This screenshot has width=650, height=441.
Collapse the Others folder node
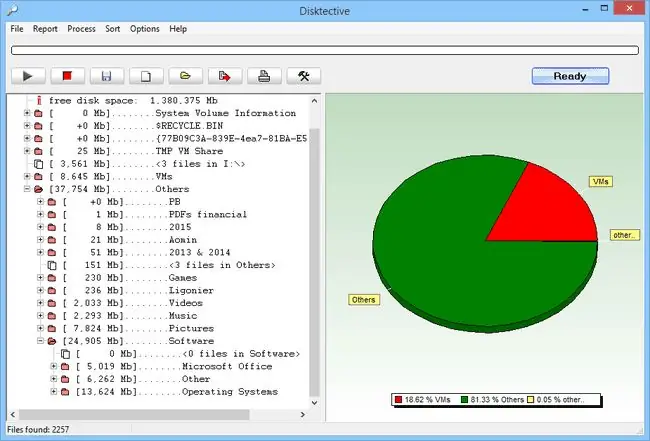27,189
